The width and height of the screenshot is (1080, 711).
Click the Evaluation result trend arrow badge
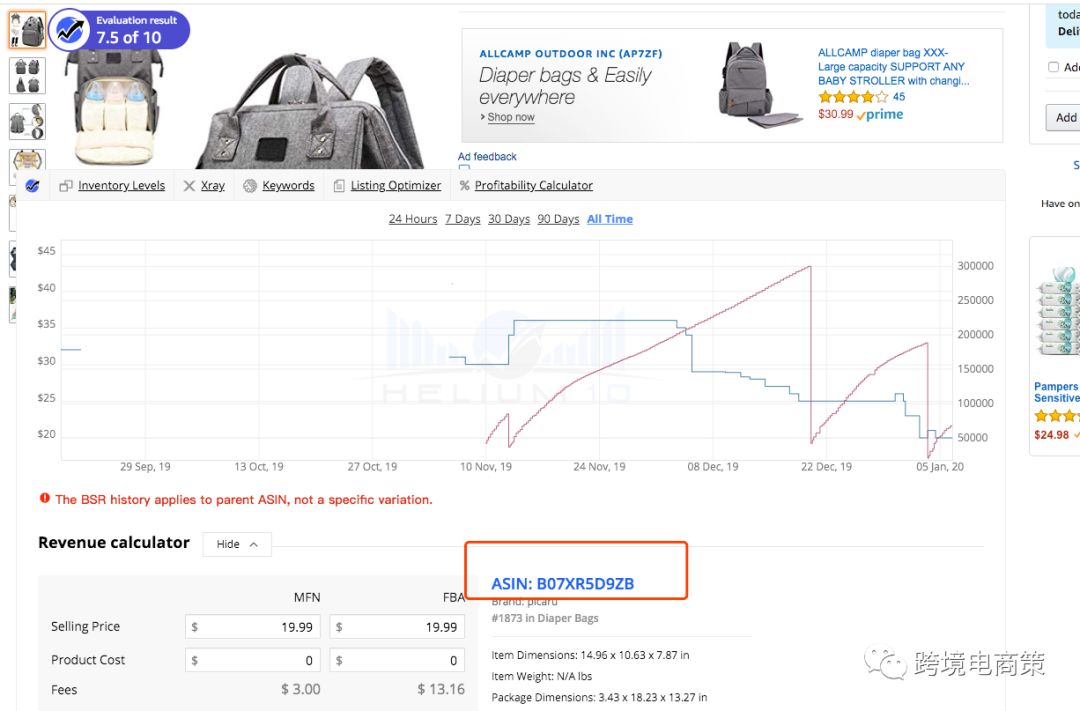tap(70, 30)
